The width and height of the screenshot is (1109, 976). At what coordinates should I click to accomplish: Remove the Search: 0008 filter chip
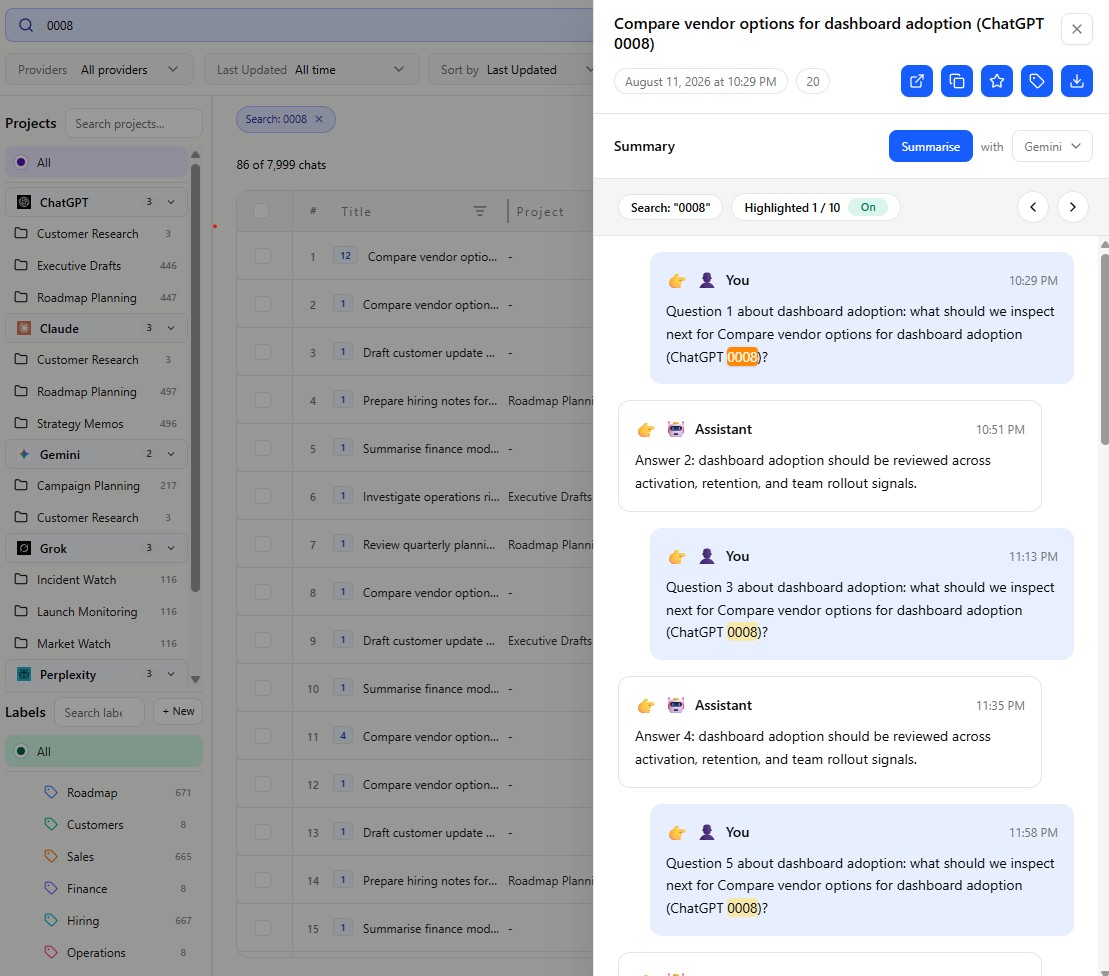click(319, 119)
